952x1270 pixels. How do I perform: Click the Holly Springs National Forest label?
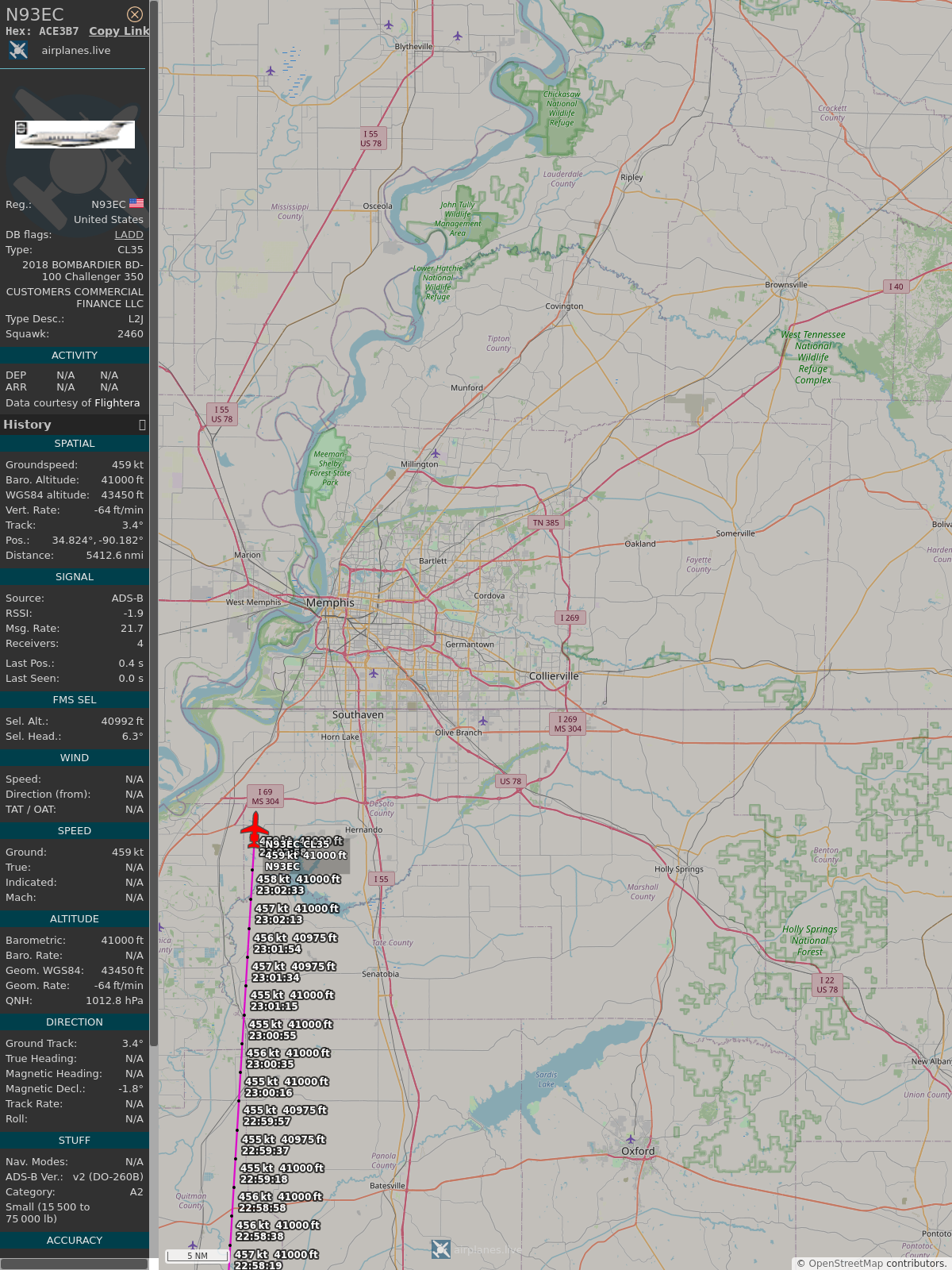[809, 941]
